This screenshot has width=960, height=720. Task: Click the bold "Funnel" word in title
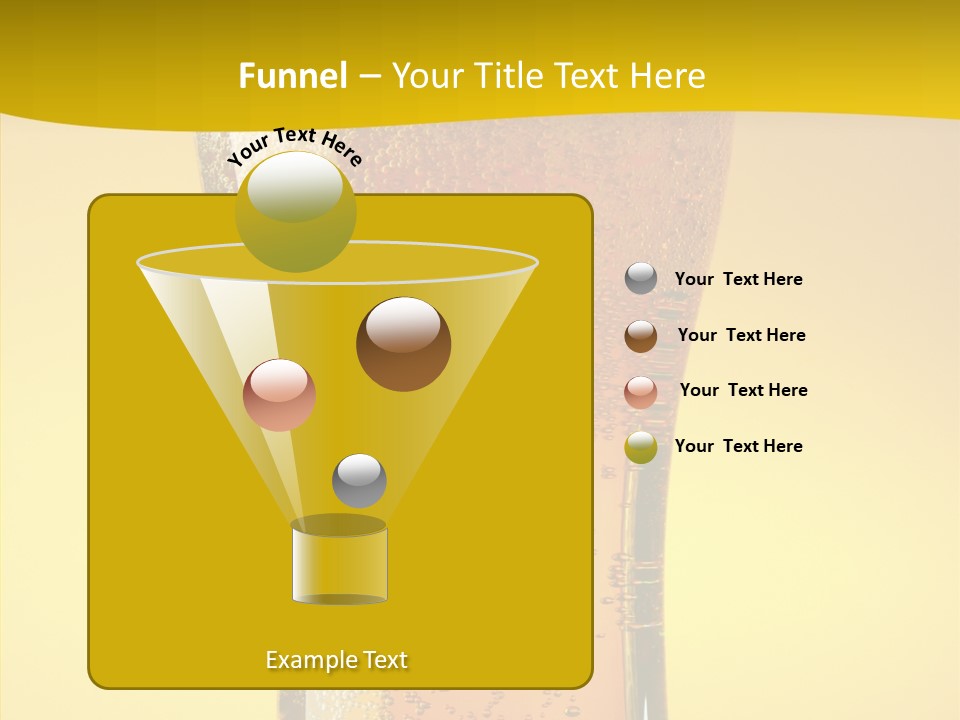click(292, 76)
